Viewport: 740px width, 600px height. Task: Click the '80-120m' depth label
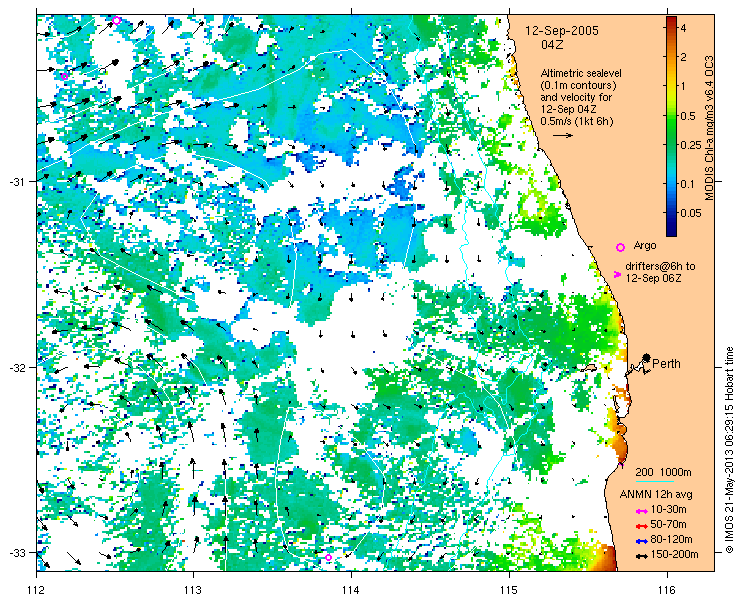[x=671, y=540]
